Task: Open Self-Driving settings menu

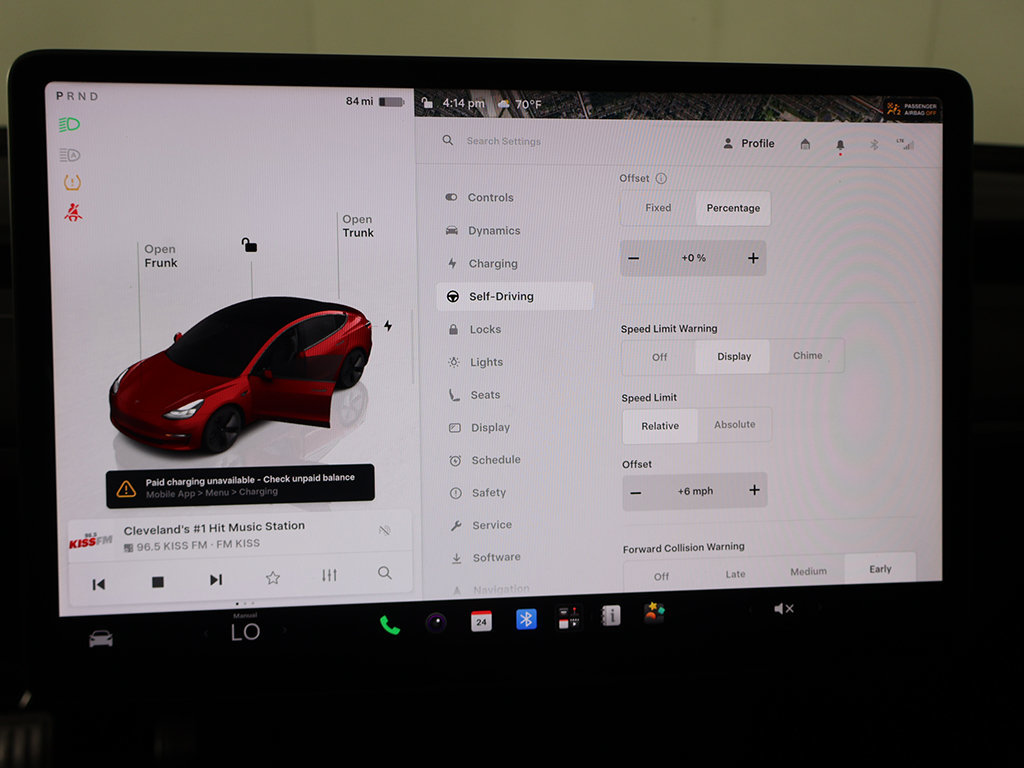Action: pyautogui.click(x=515, y=296)
